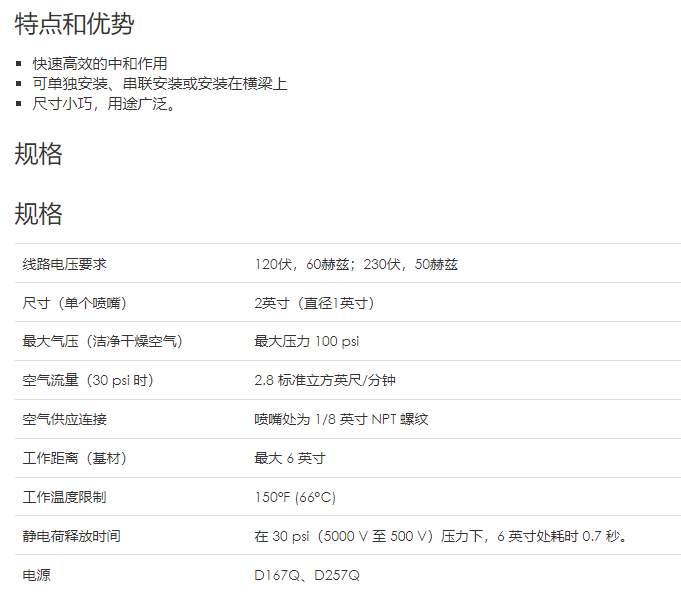Select the 线路电压要求 row label
The height and width of the screenshot is (601, 681).
(x=64, y=264)
